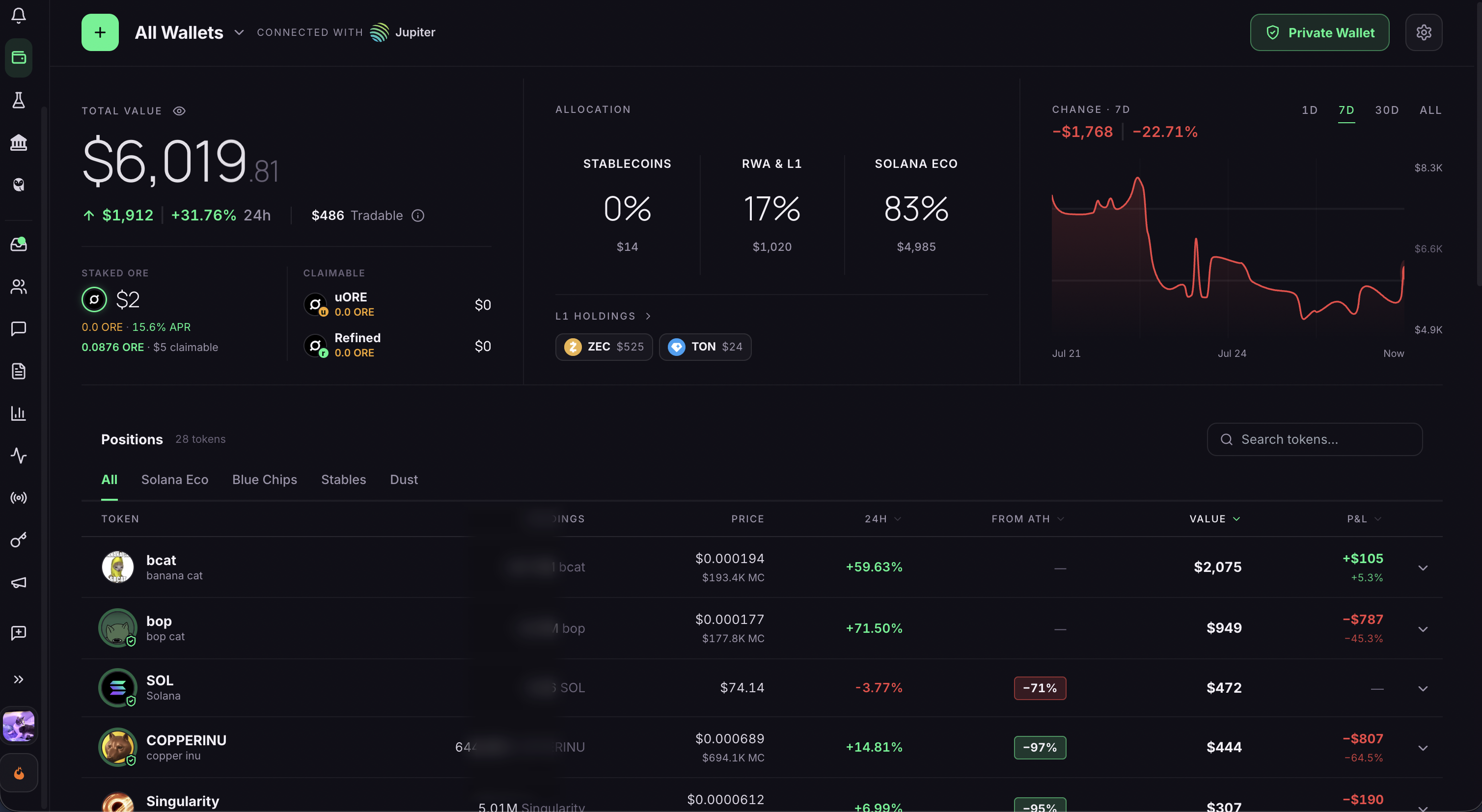Switch to the Blue Chips tab

tap(265, 480)
